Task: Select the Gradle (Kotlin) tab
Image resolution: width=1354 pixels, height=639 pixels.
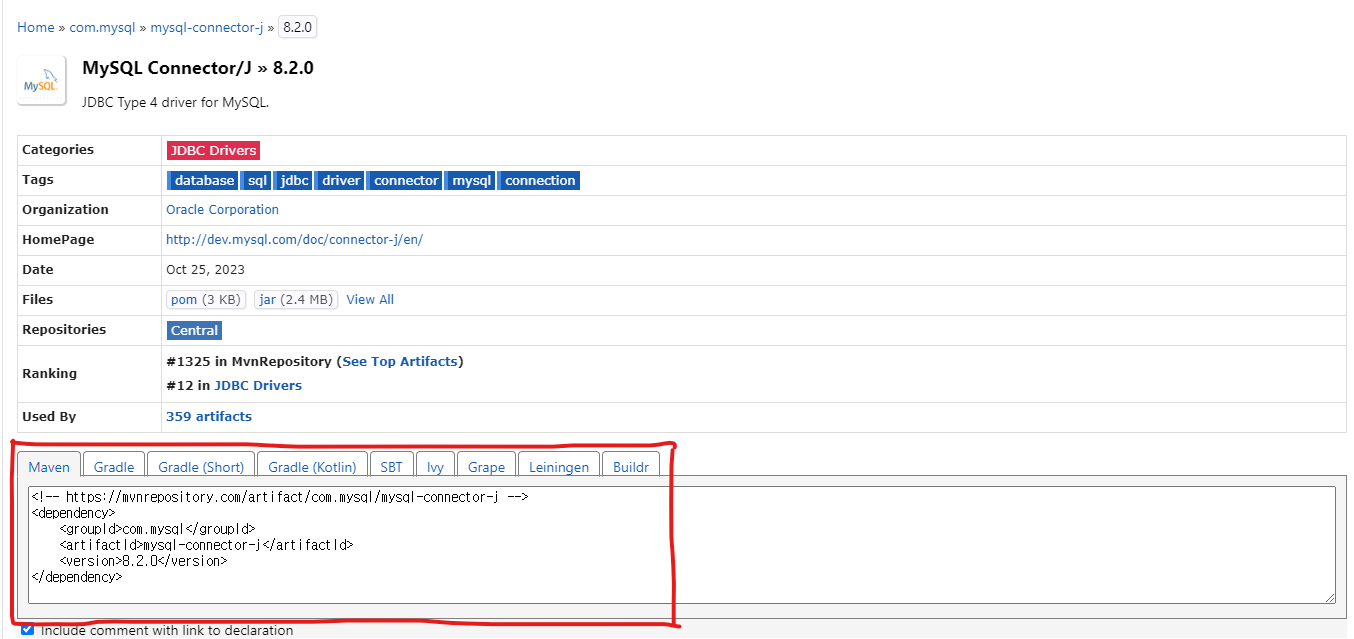Action: (x=313, y=466)
